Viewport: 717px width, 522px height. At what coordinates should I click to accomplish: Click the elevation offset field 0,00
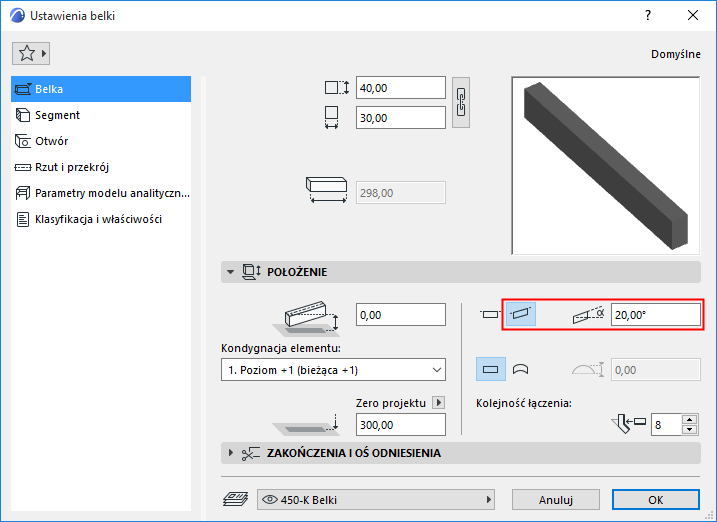pos(401,315)
